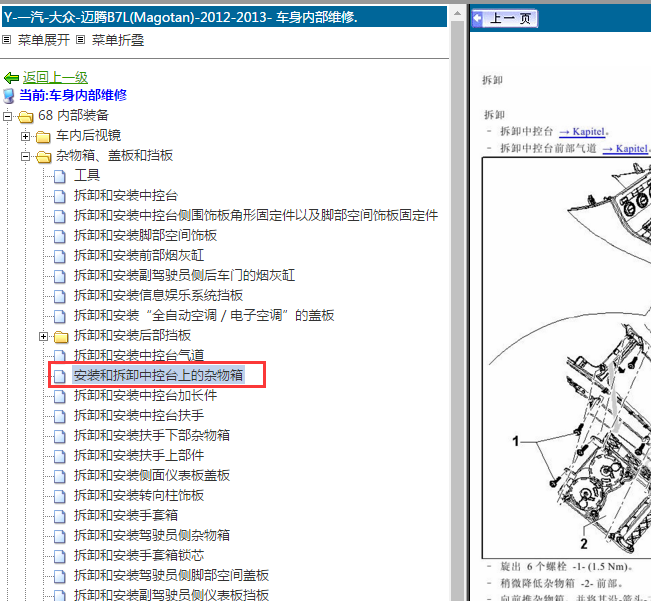
Task: Click the 当前:车身内部维修 heading
Action: (73, 95)
